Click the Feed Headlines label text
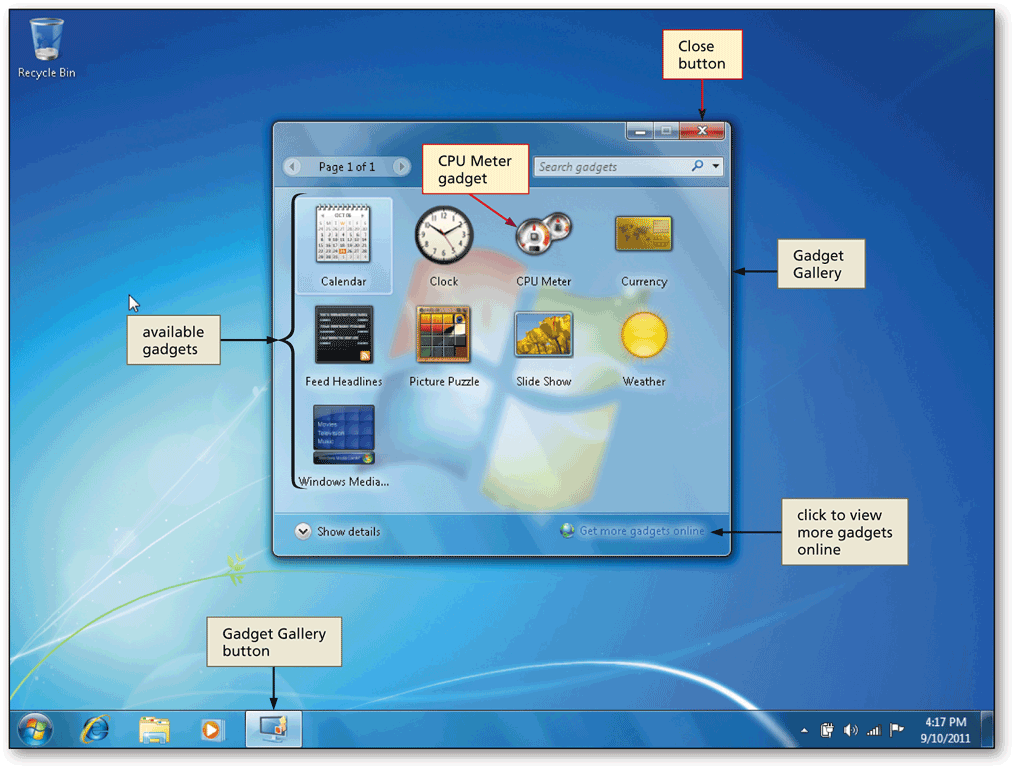The image size is (1014, 768). coord(343,381)
